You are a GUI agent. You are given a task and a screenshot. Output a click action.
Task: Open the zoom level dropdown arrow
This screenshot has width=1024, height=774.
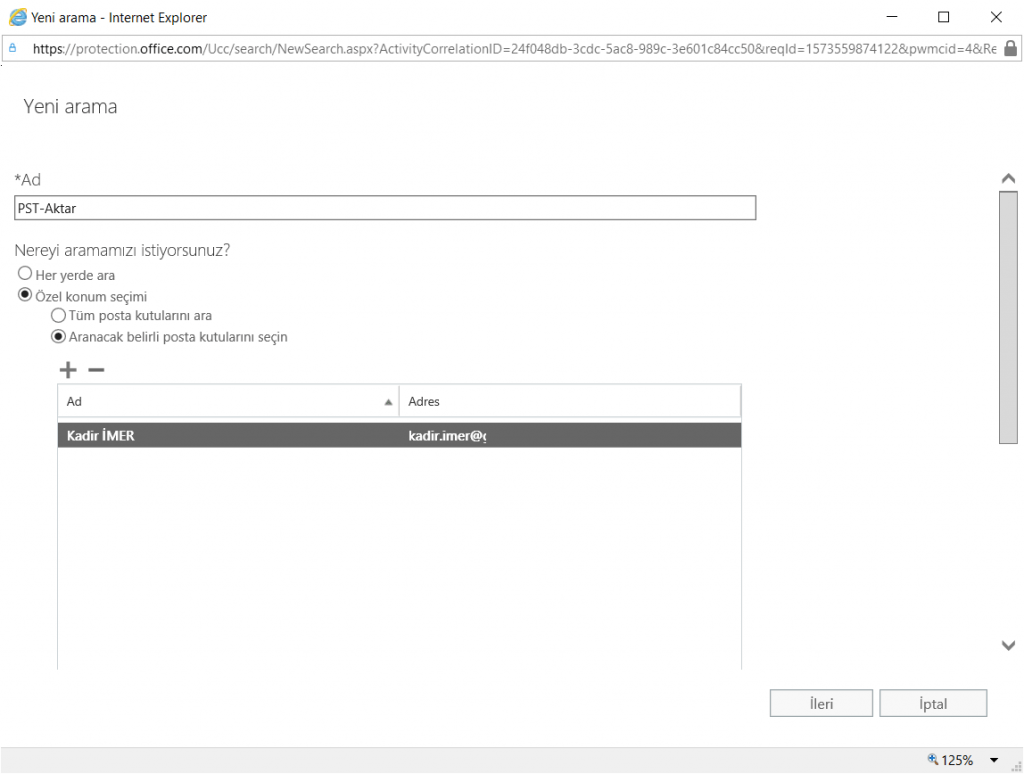[994, 760]
